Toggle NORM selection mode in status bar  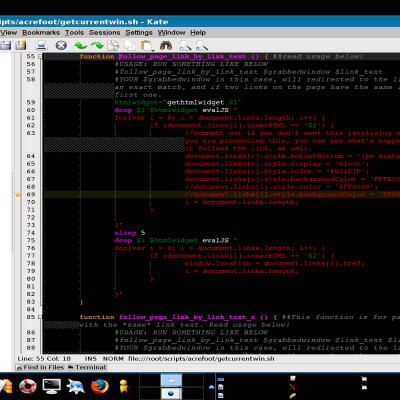coord(113,359)
